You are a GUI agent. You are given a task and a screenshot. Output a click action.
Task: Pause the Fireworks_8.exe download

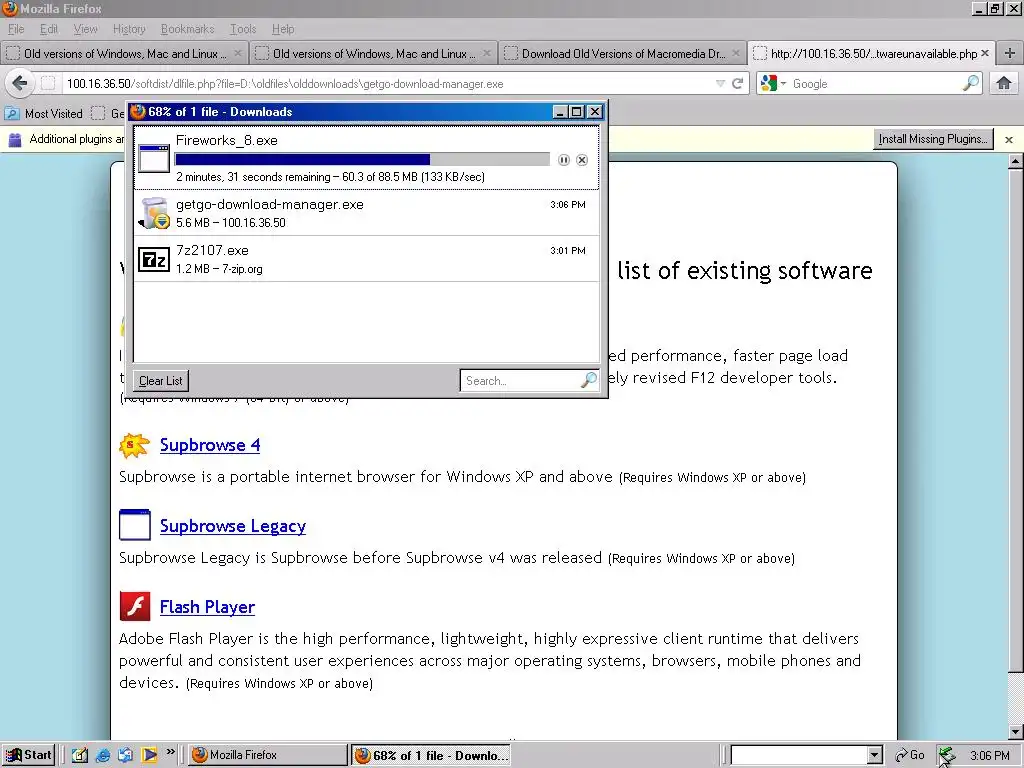pyautogui.click(x=564, y=160)
